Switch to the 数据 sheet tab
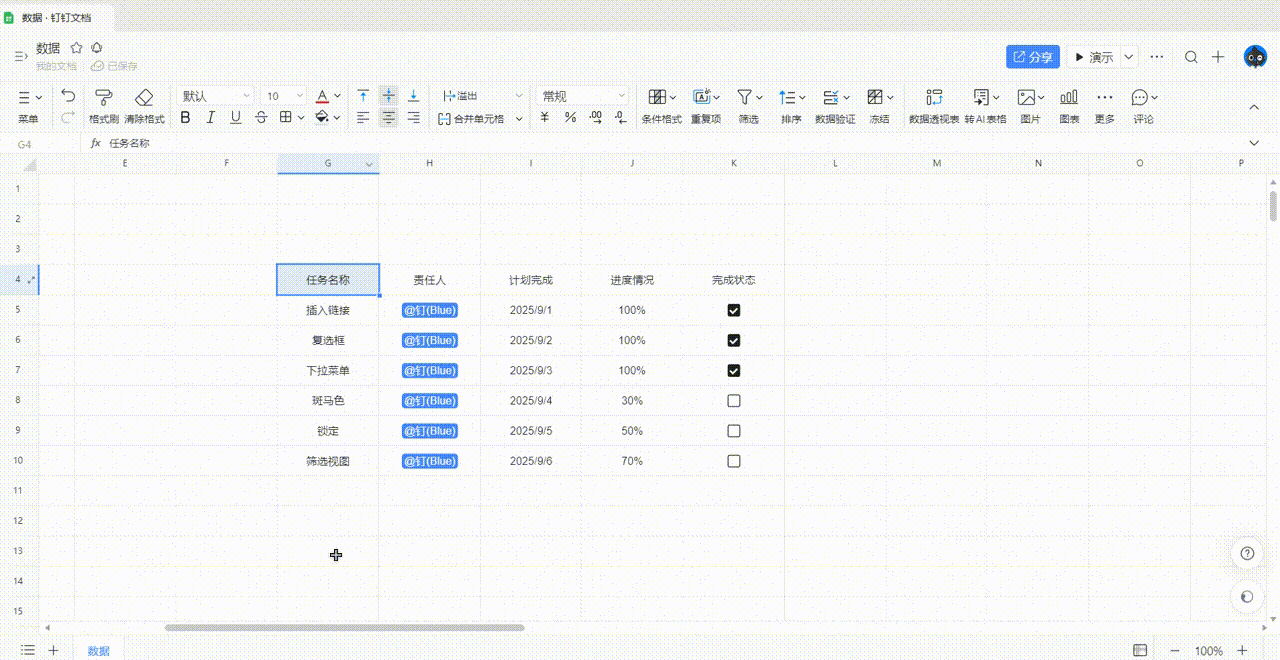Screen dimensions: 1280x660 pyautogui.click(x=99, y=651)
